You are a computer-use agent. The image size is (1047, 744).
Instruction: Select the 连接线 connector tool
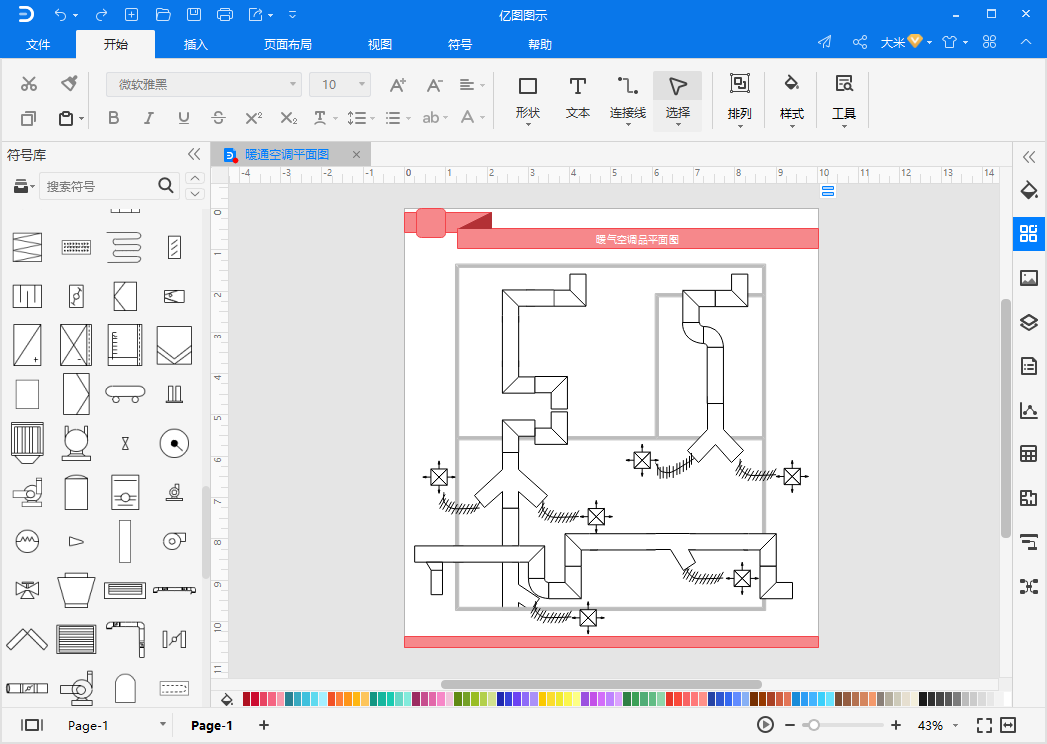click(x=628, y=100)
